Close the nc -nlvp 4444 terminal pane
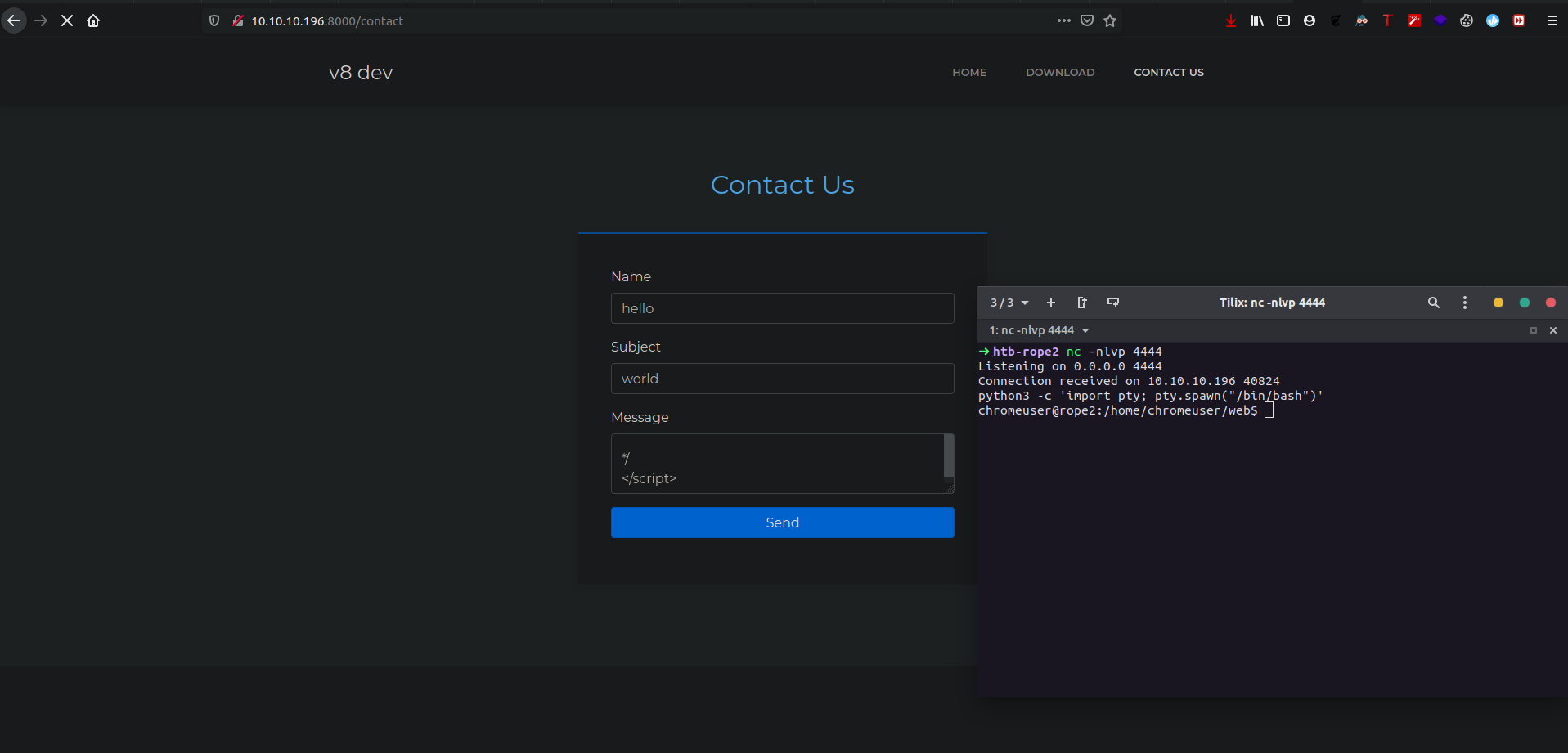 point(1553,330)
